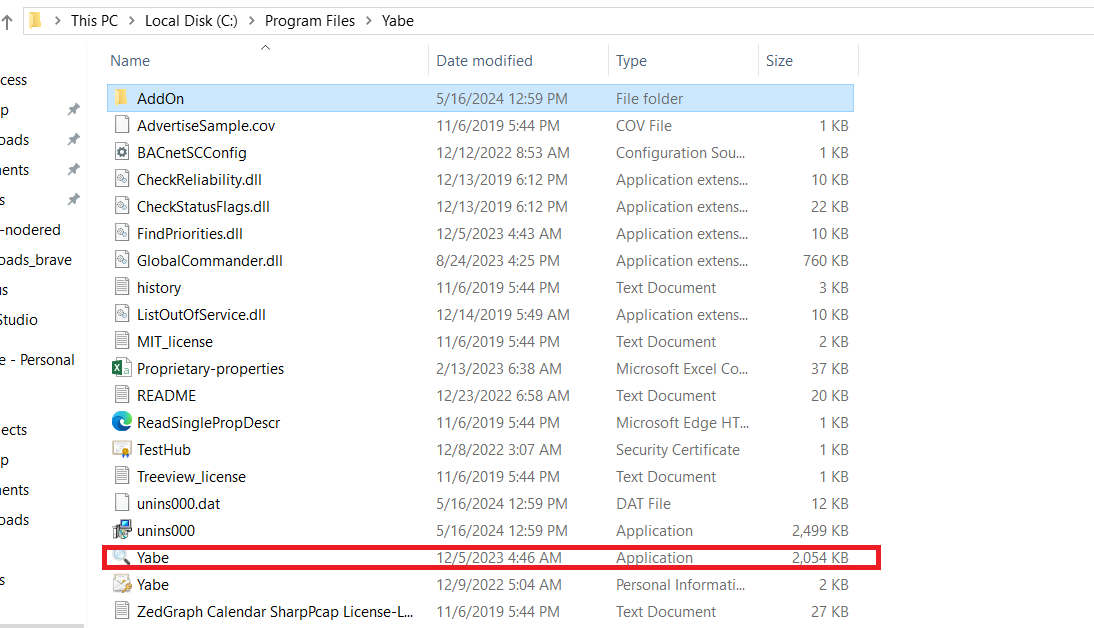Select the ReadSinglePropDescr file name

pyautogui.click(x=209, y=423)
